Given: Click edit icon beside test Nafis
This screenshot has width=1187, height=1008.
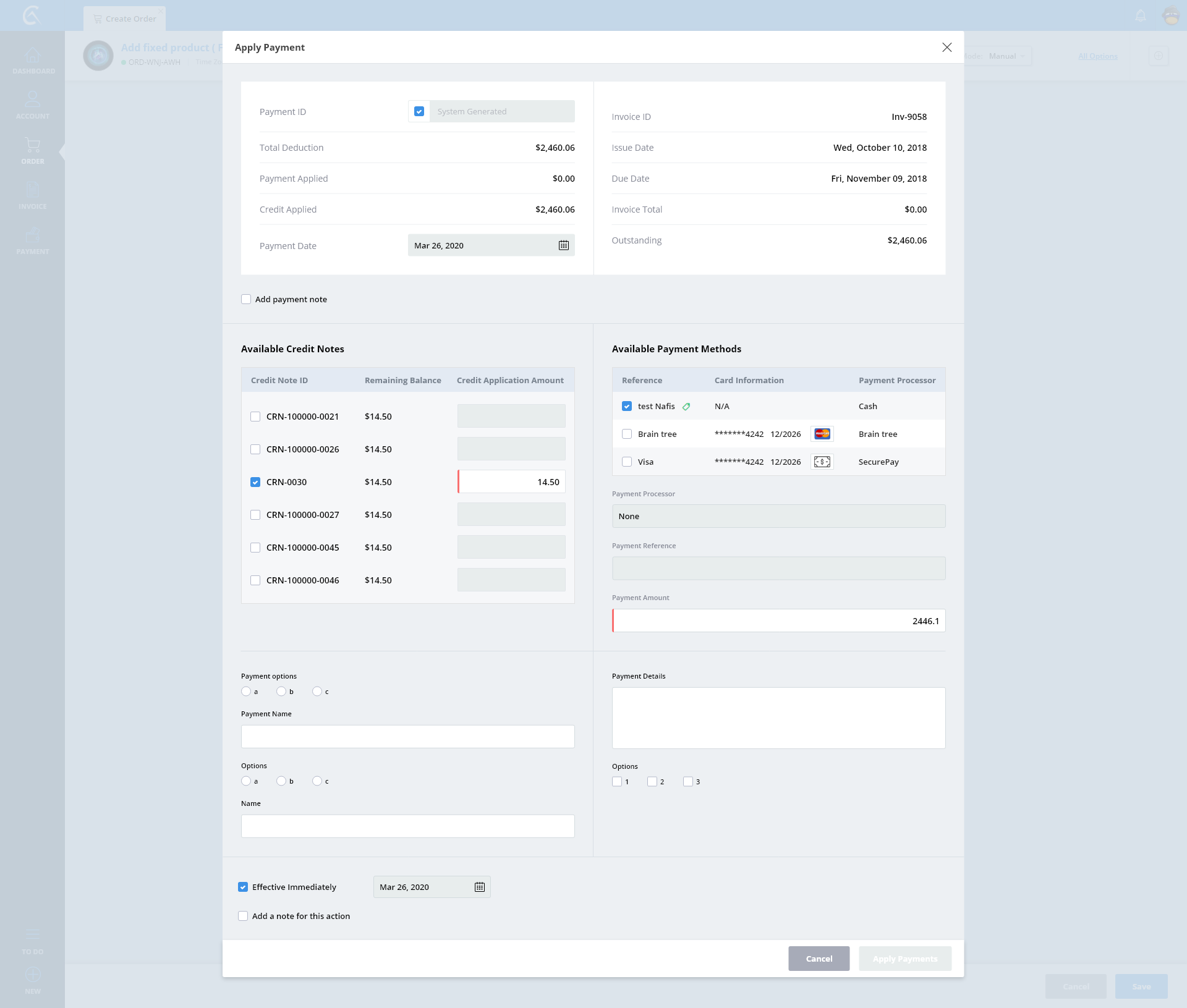Looking at the screenshot, I should tap(686, 407).
